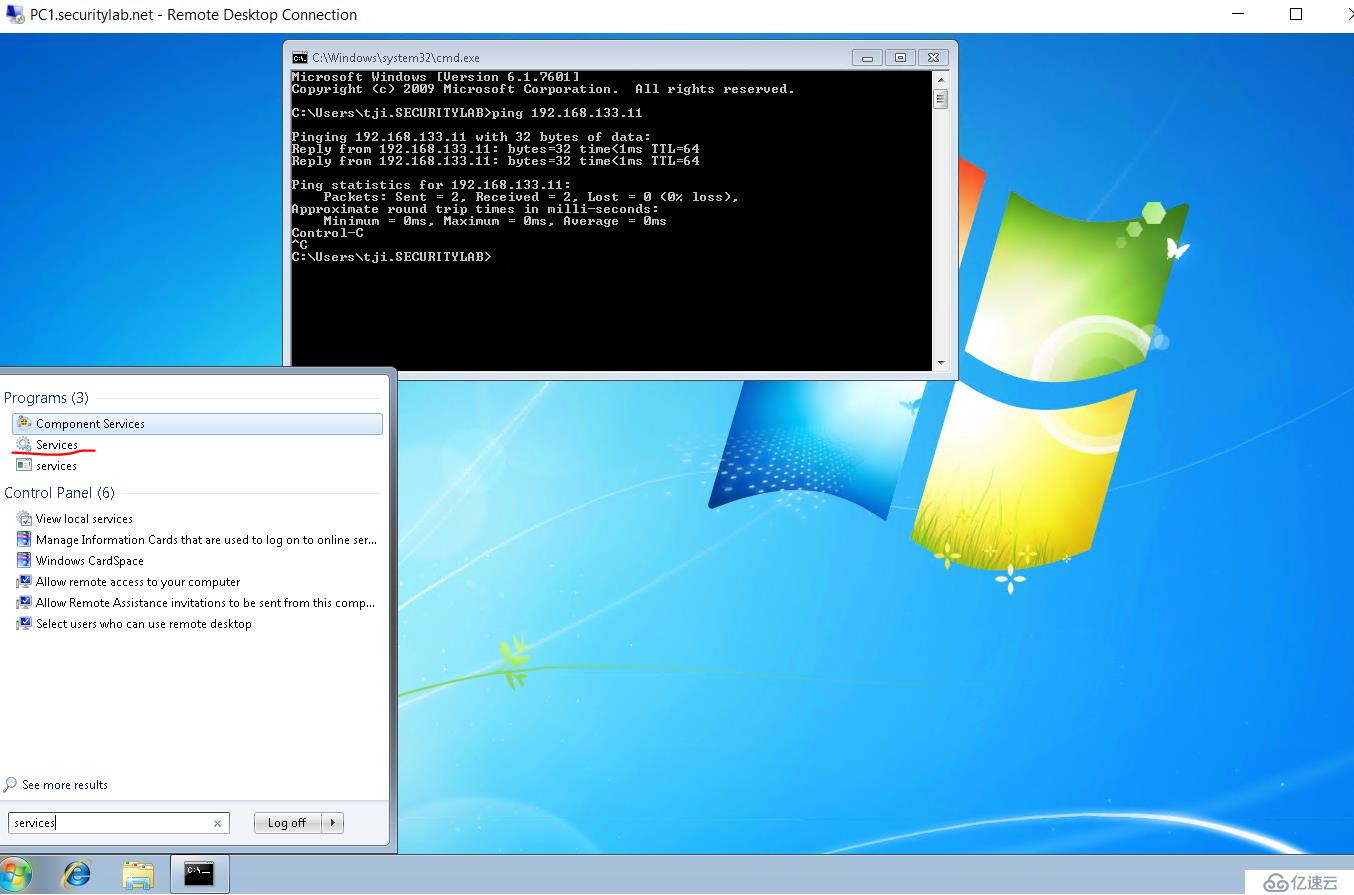The image size is (1354, 895).
Task: Click See more results
Action: point(64,785)
